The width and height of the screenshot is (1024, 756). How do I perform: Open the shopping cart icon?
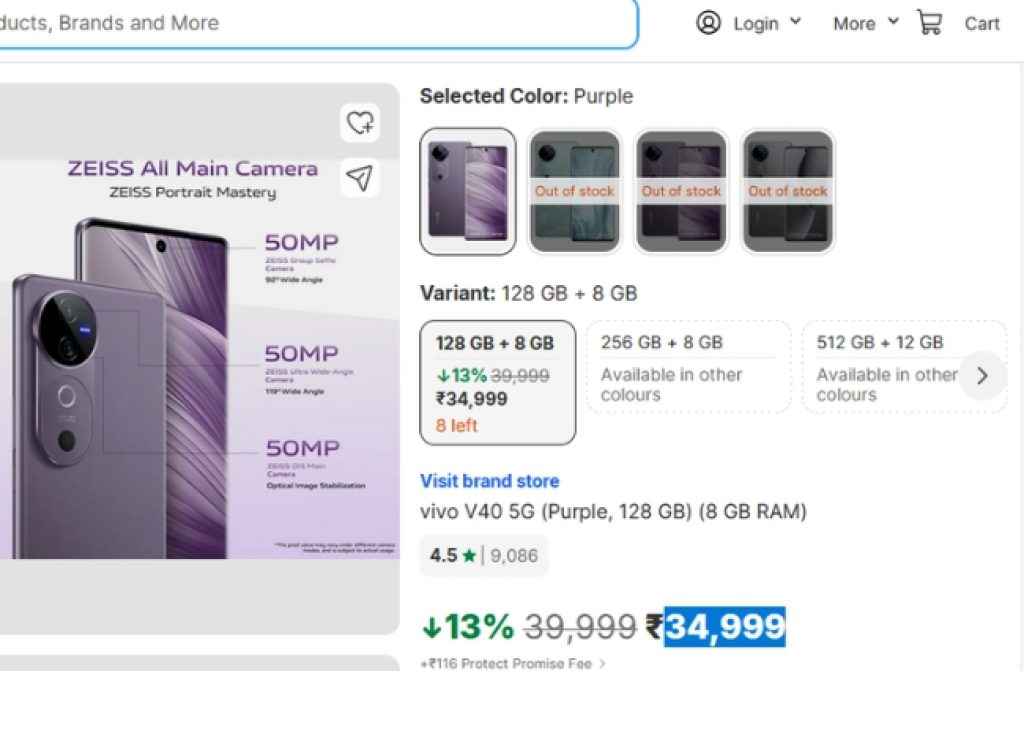tap(930, 23)
